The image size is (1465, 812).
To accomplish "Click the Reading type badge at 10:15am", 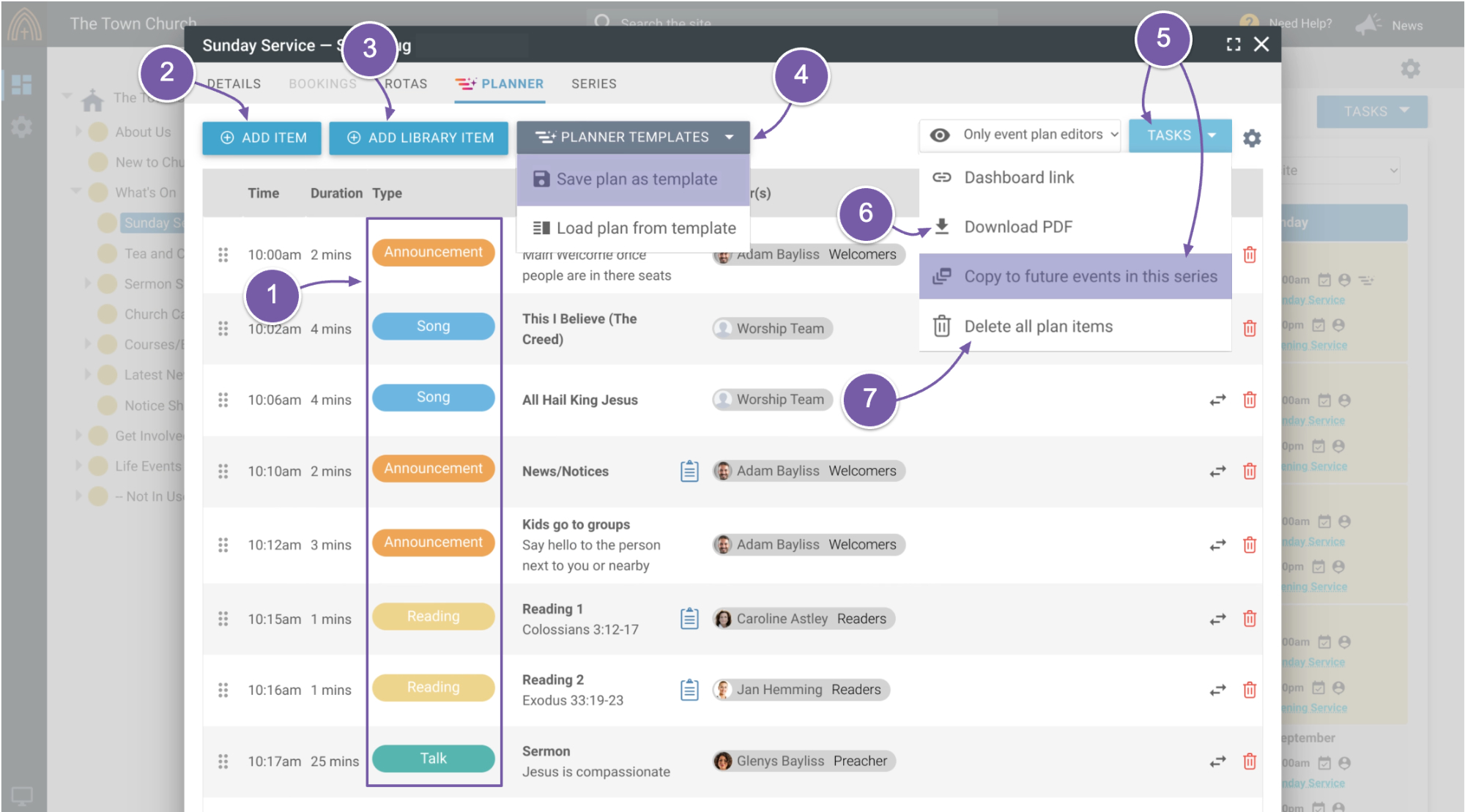I will 434,617.
